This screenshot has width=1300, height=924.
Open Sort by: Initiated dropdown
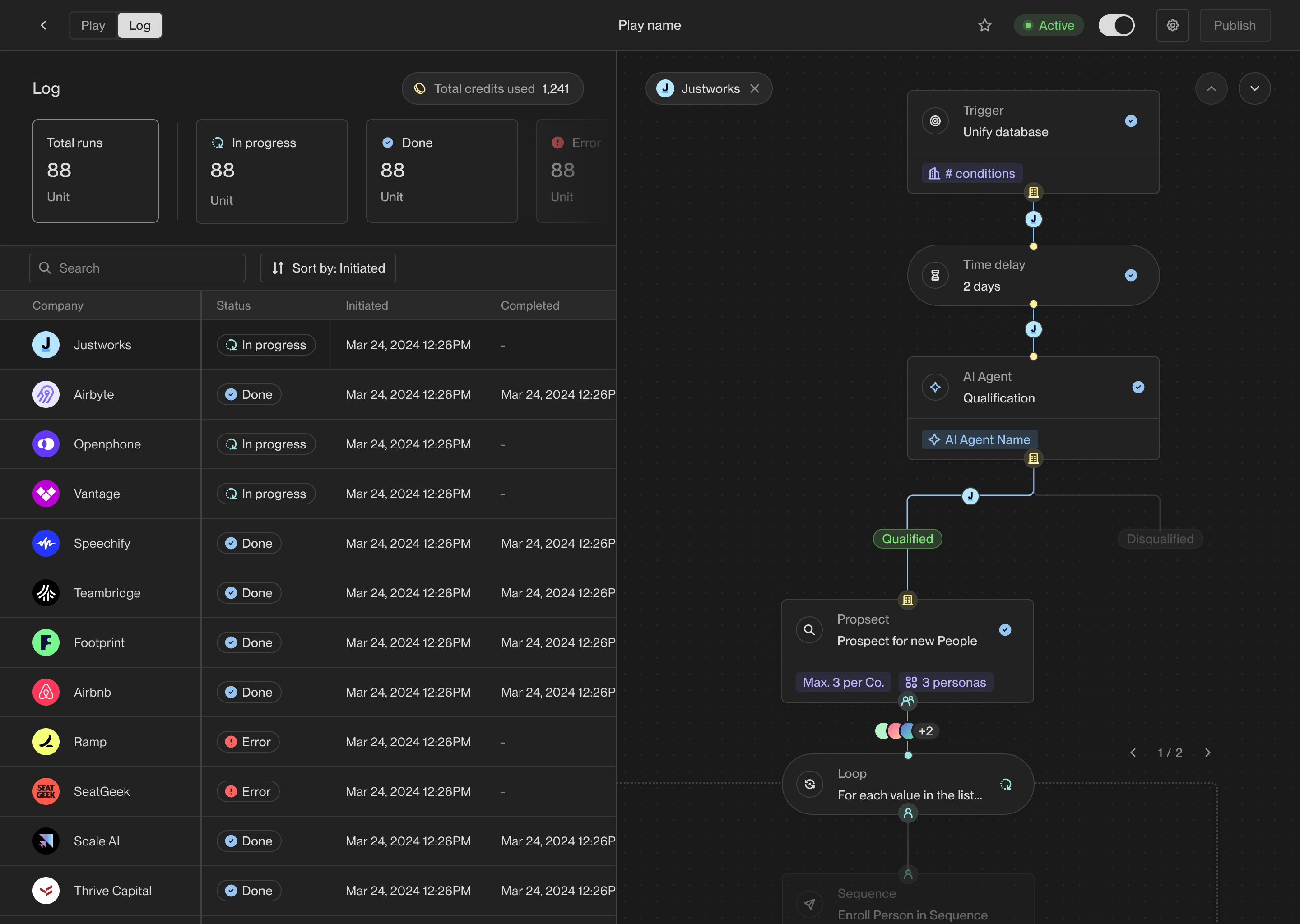point(328,268)
